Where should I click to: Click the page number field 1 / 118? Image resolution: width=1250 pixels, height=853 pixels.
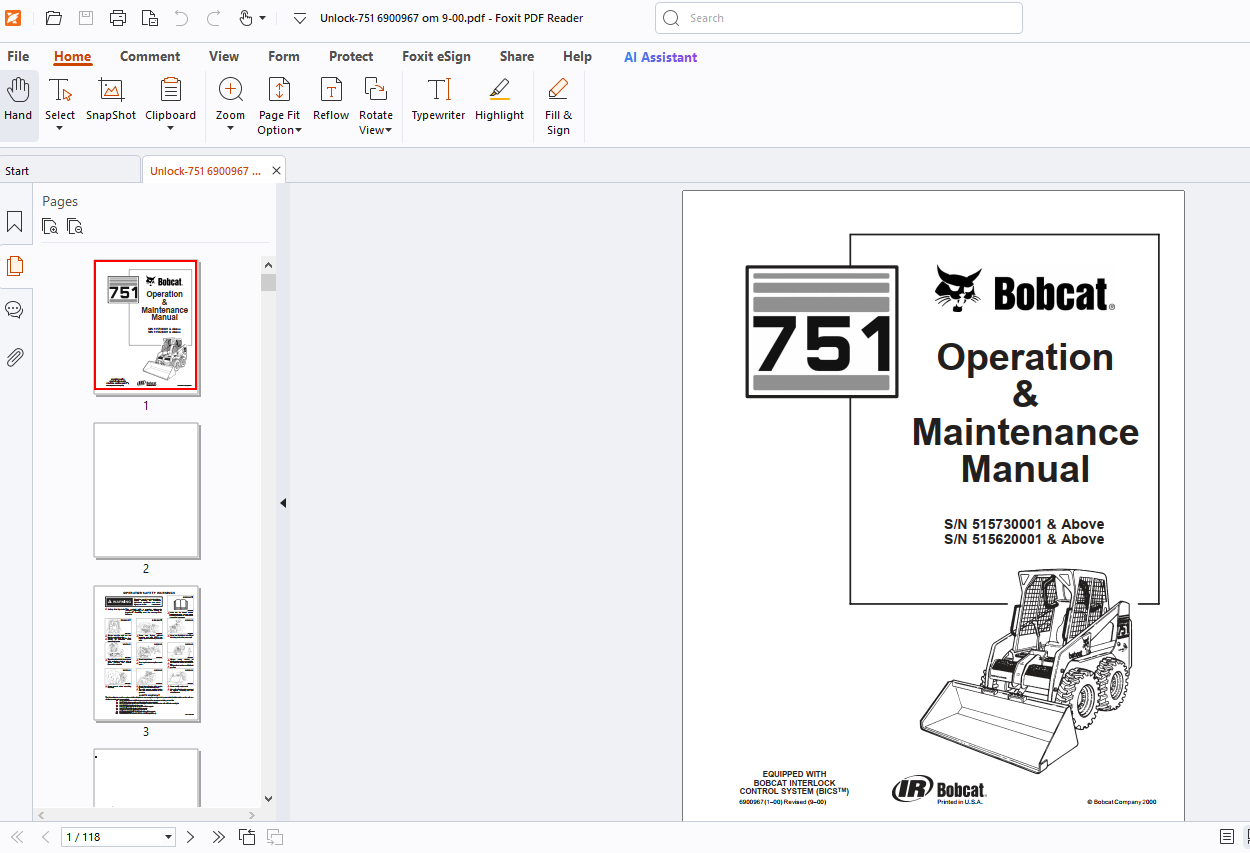(110, 837)
